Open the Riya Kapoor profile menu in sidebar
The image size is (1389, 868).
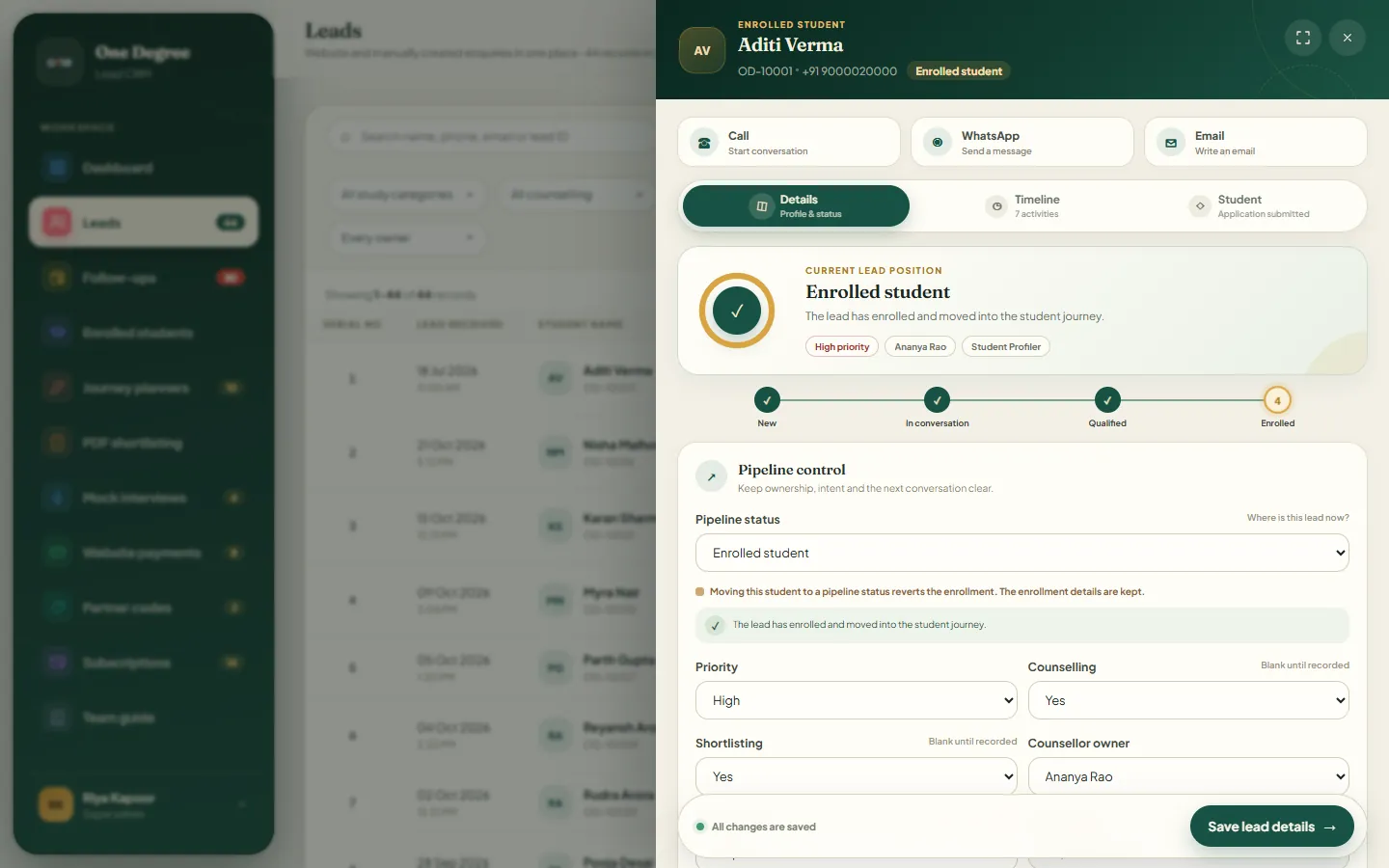click(x=144, y=804)
